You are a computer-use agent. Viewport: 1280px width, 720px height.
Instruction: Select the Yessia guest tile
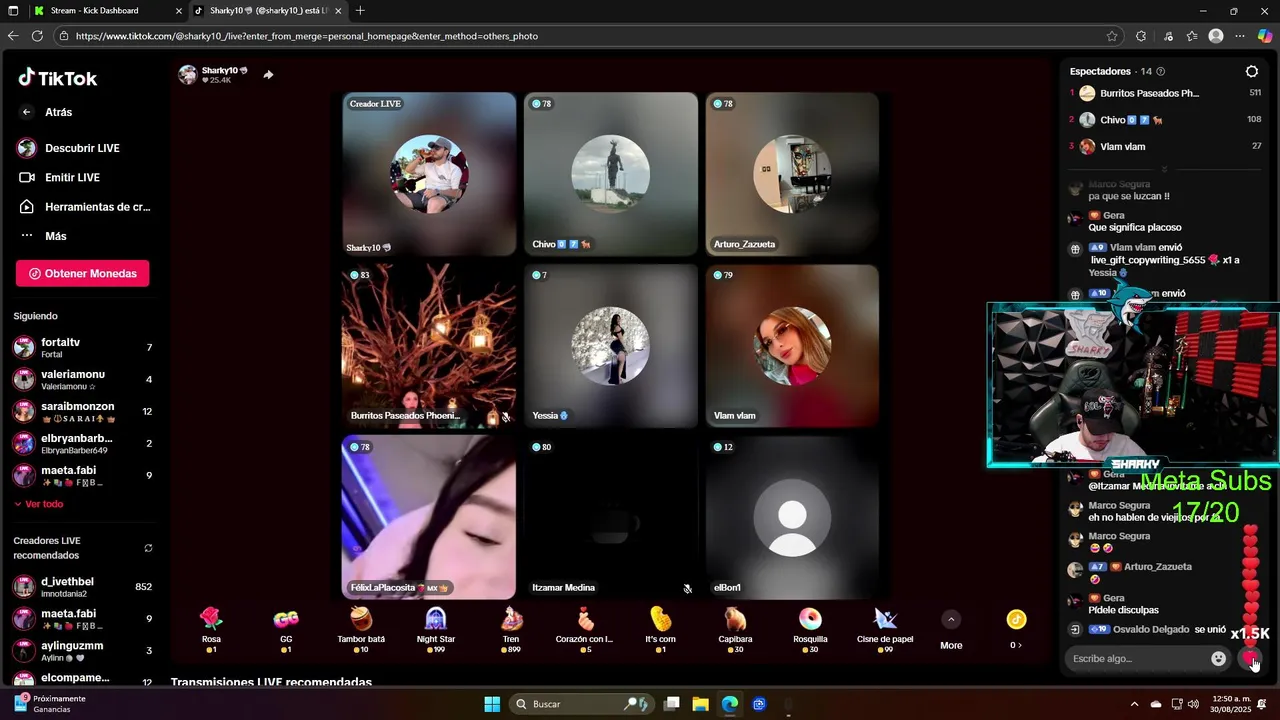(x=611, y=346)
